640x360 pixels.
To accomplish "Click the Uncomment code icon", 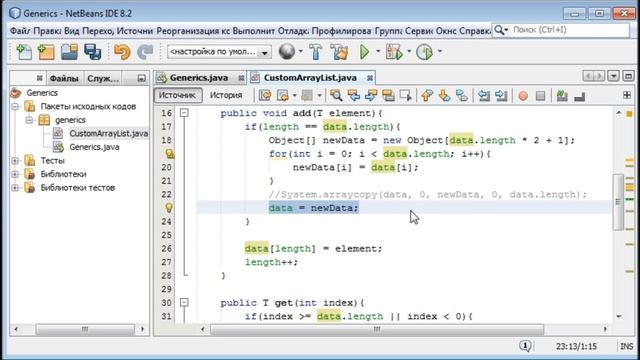I will [x=580, y=96].
